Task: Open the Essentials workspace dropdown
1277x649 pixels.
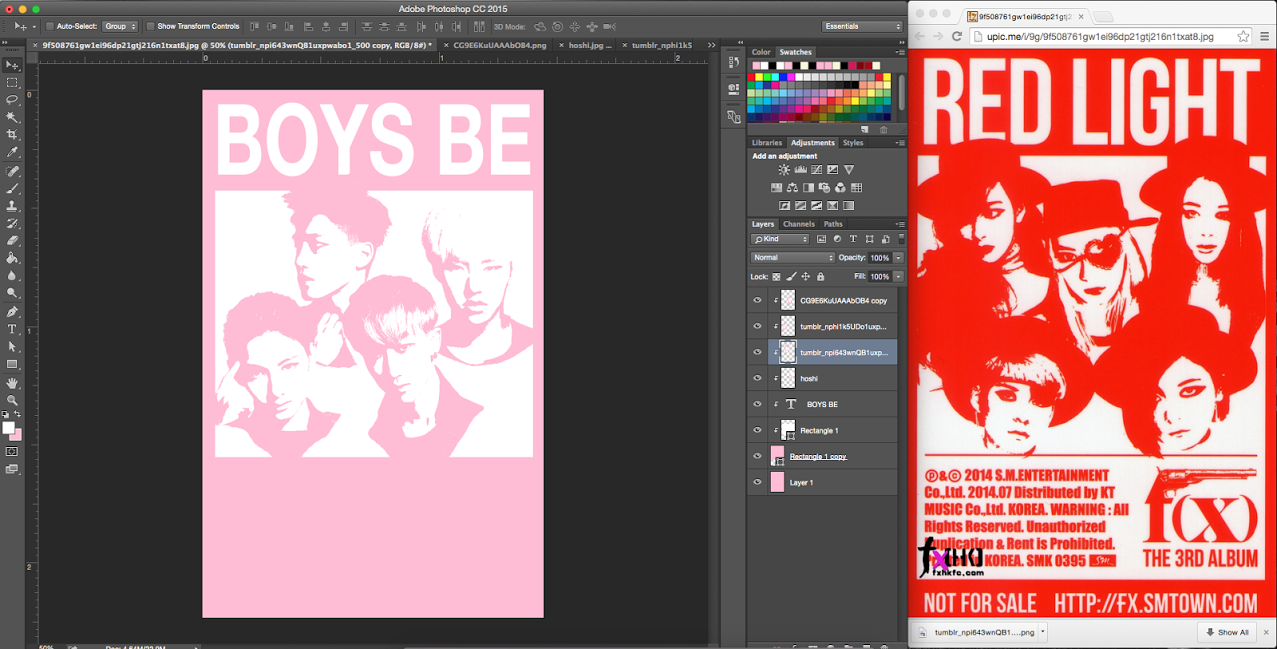Action: tap(863, 26)
